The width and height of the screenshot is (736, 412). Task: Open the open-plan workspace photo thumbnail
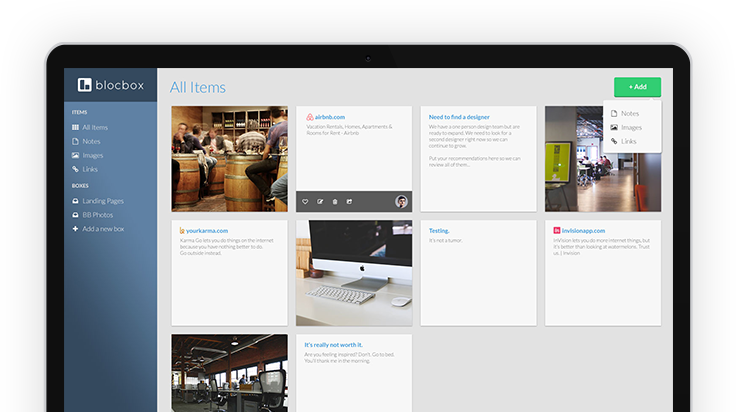tap(230, 373)
